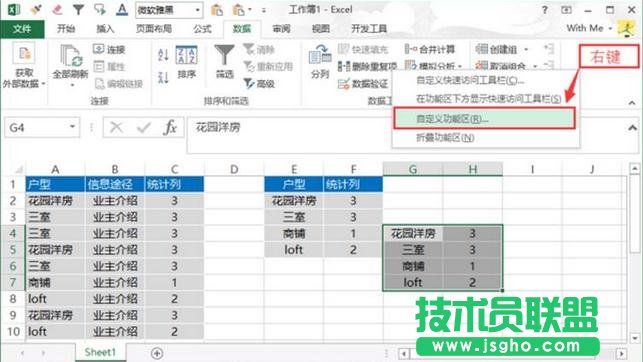Viewport: 643px width, 362px height.
Task: Click the confirm checkmark in formula bar
Action: click(144, 127)
